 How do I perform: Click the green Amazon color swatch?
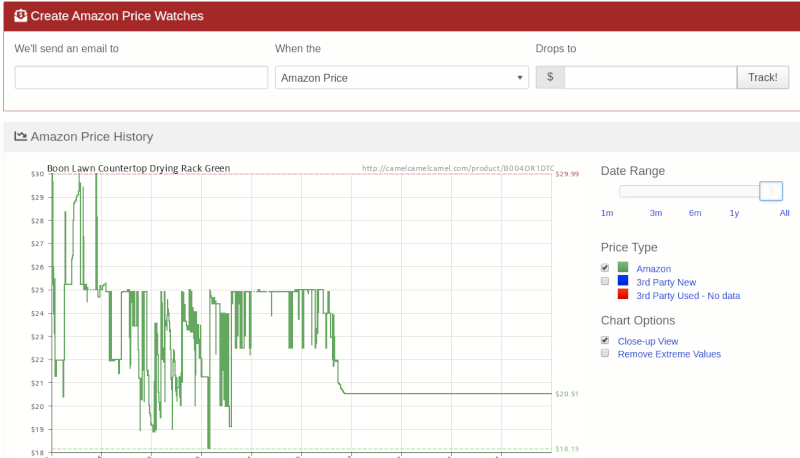pos(623,267)
